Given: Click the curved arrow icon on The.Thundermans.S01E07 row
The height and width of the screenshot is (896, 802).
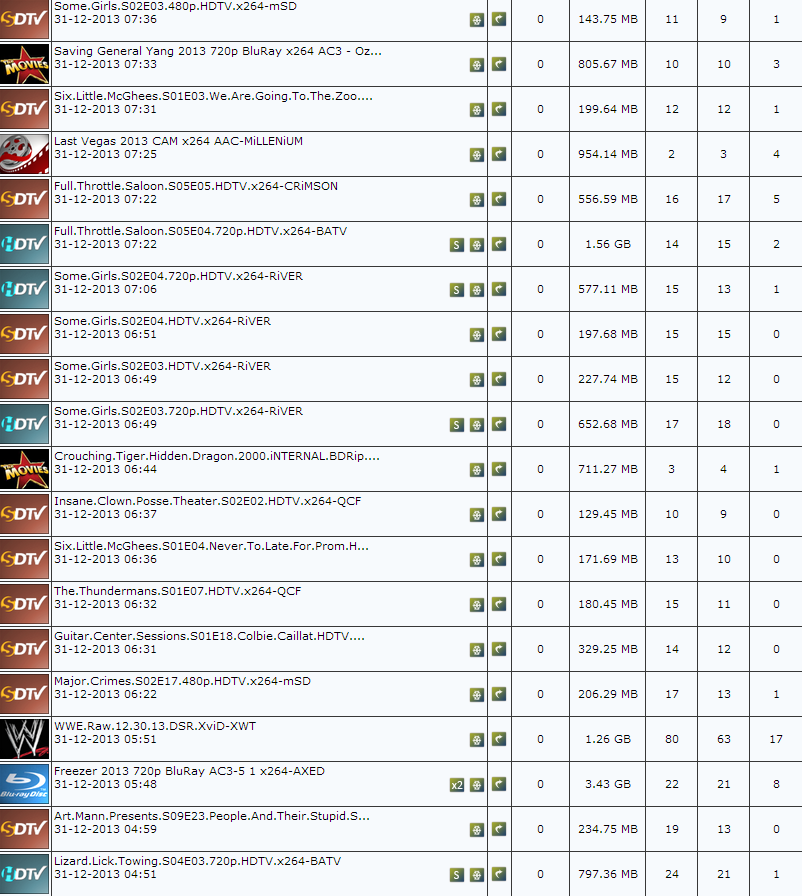Looking at the screenshot, I should [499, 604].
